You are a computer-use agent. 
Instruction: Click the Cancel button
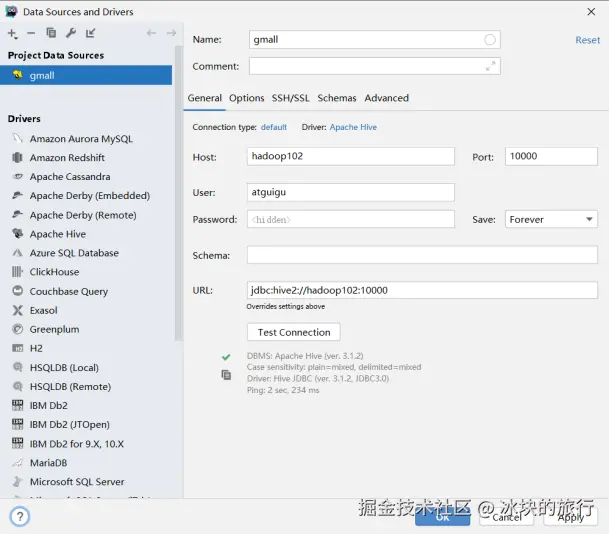tap(507, 517)
